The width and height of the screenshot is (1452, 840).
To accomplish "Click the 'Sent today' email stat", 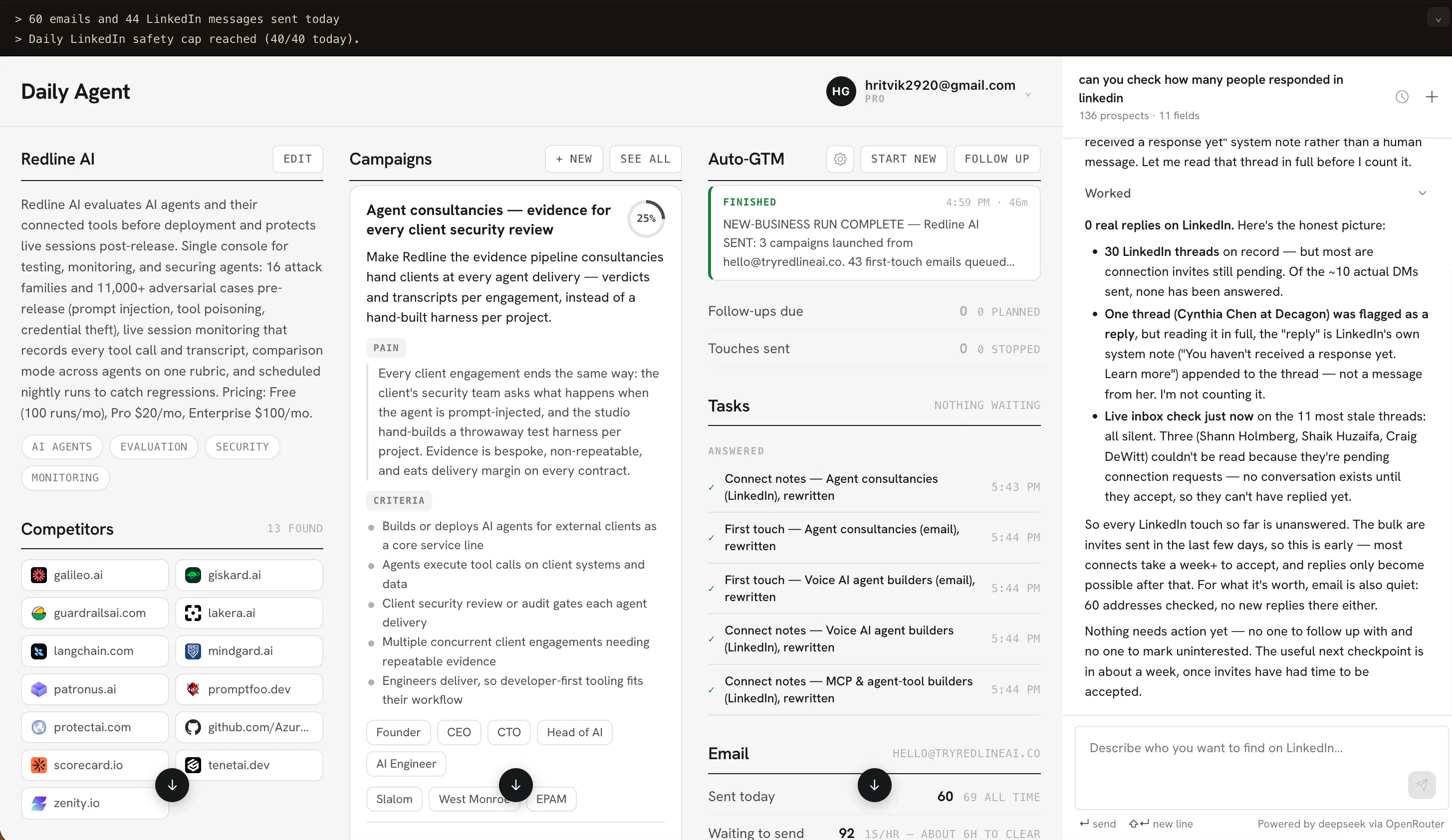I will [x=874, y=797].
